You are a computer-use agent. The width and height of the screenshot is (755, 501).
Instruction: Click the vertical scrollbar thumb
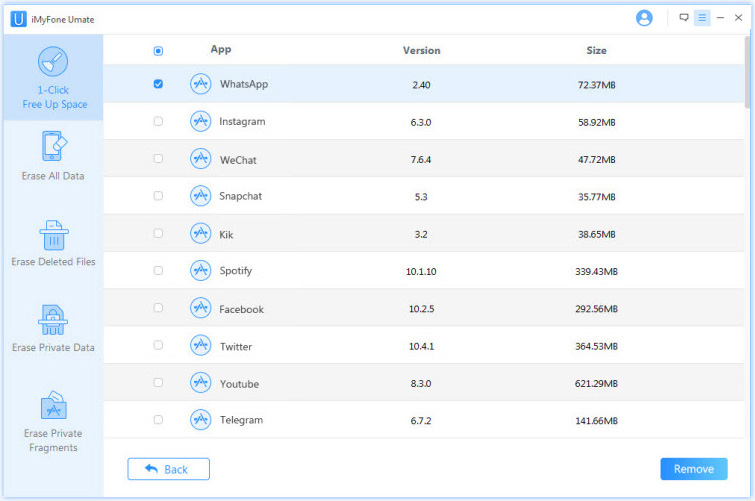point(747,72)
